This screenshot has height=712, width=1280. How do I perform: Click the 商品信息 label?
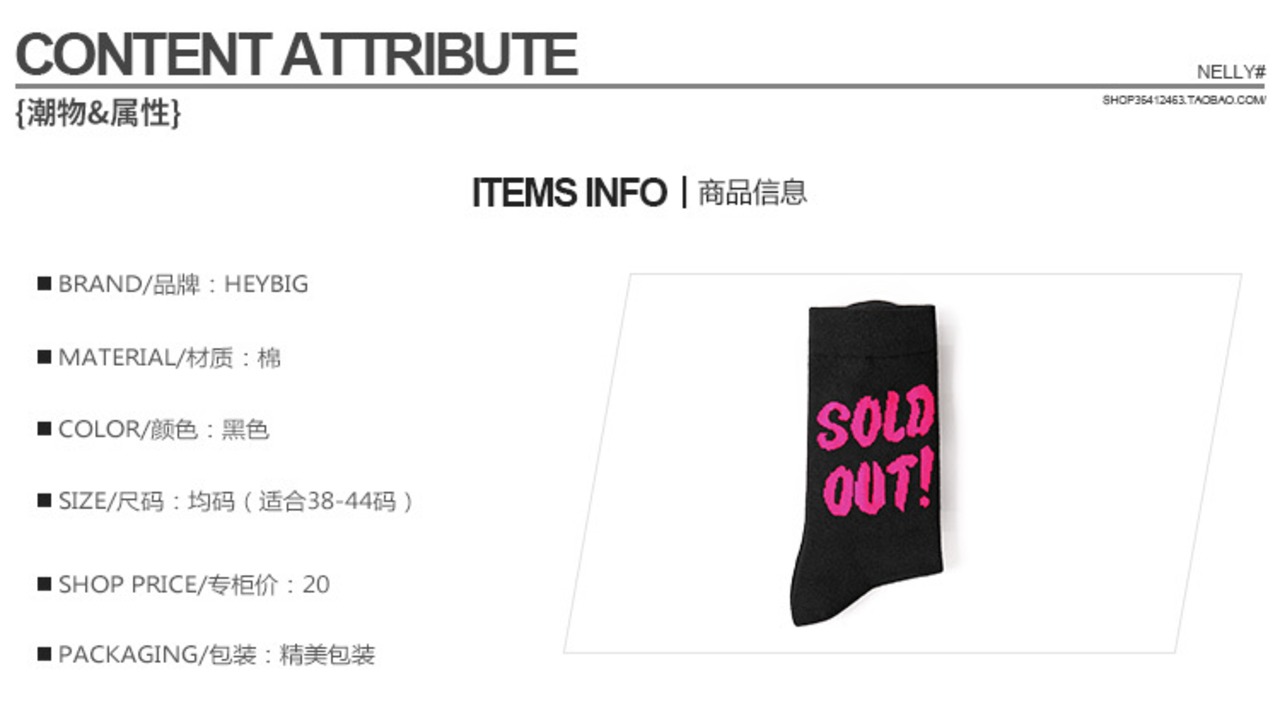[752, 192]
